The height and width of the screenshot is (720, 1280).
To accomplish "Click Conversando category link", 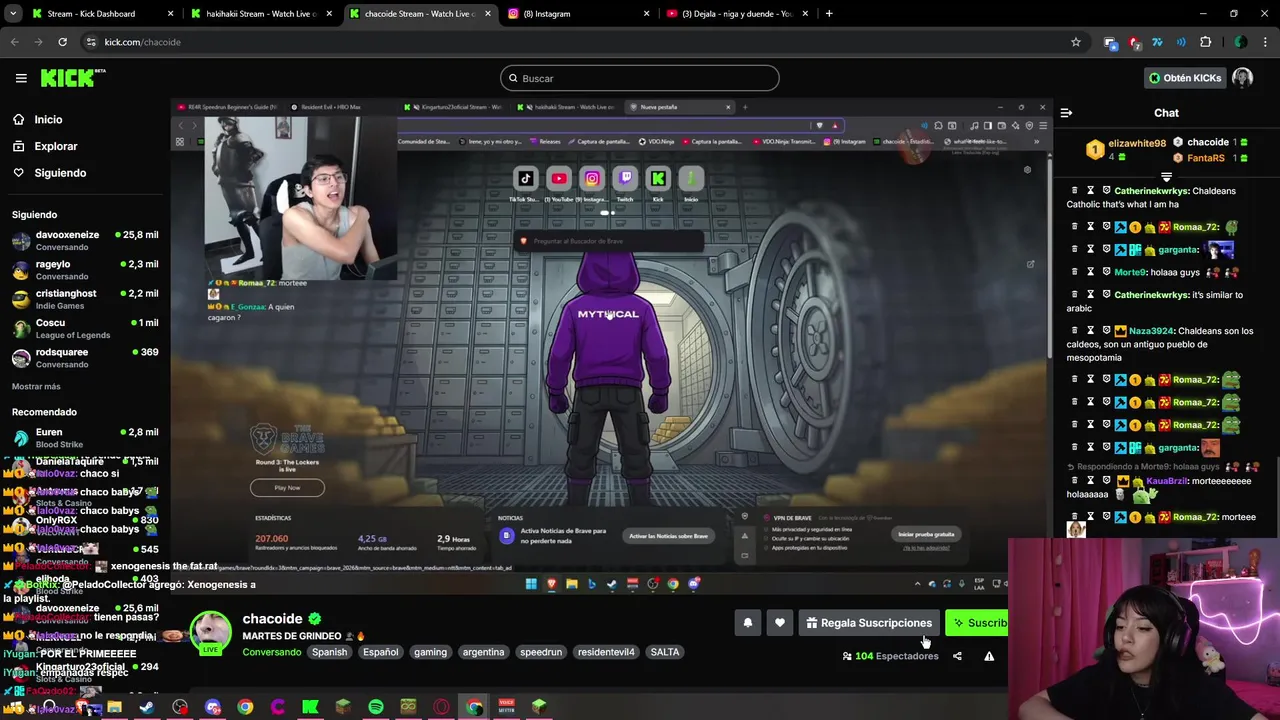I will tap(272, 652).
